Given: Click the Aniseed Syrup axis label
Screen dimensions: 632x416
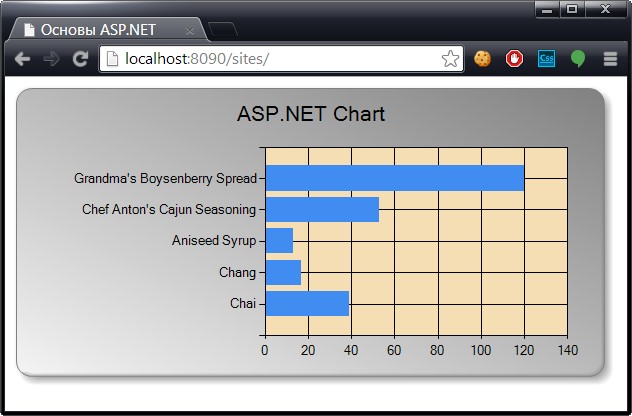Looking at the screenshot, I should point(214,241).
